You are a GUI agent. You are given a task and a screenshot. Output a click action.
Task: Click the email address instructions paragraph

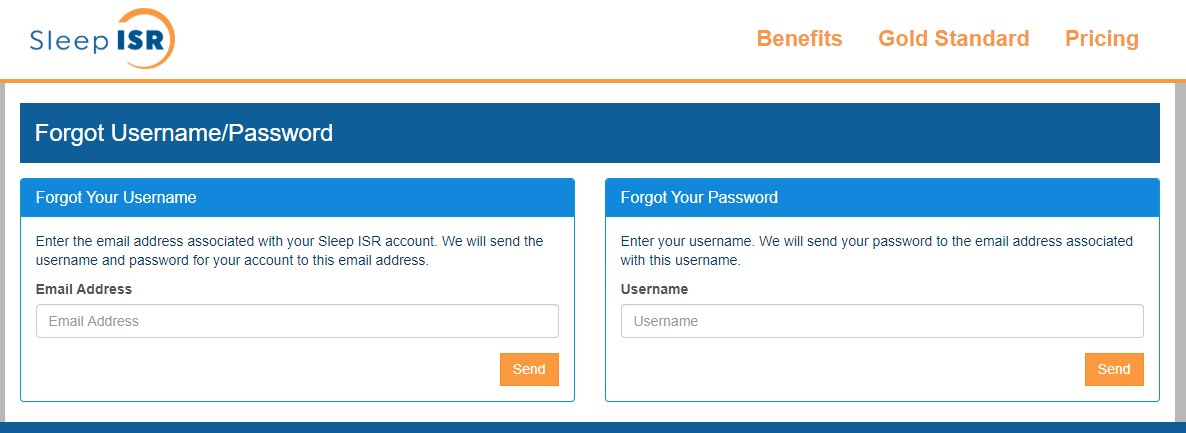tap(289, 251)
